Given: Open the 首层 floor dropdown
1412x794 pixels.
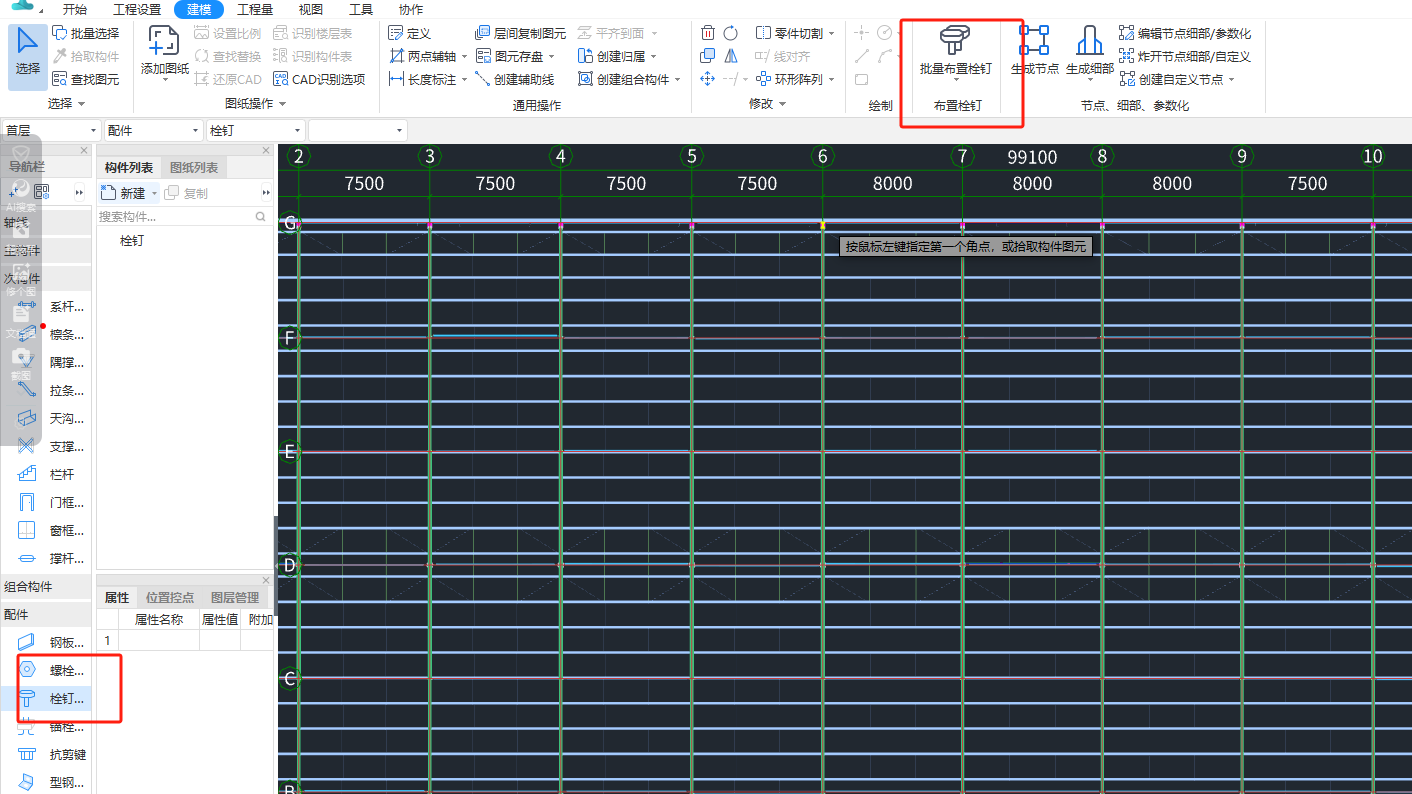Looking at the screenshot, I should pos(51,131).
